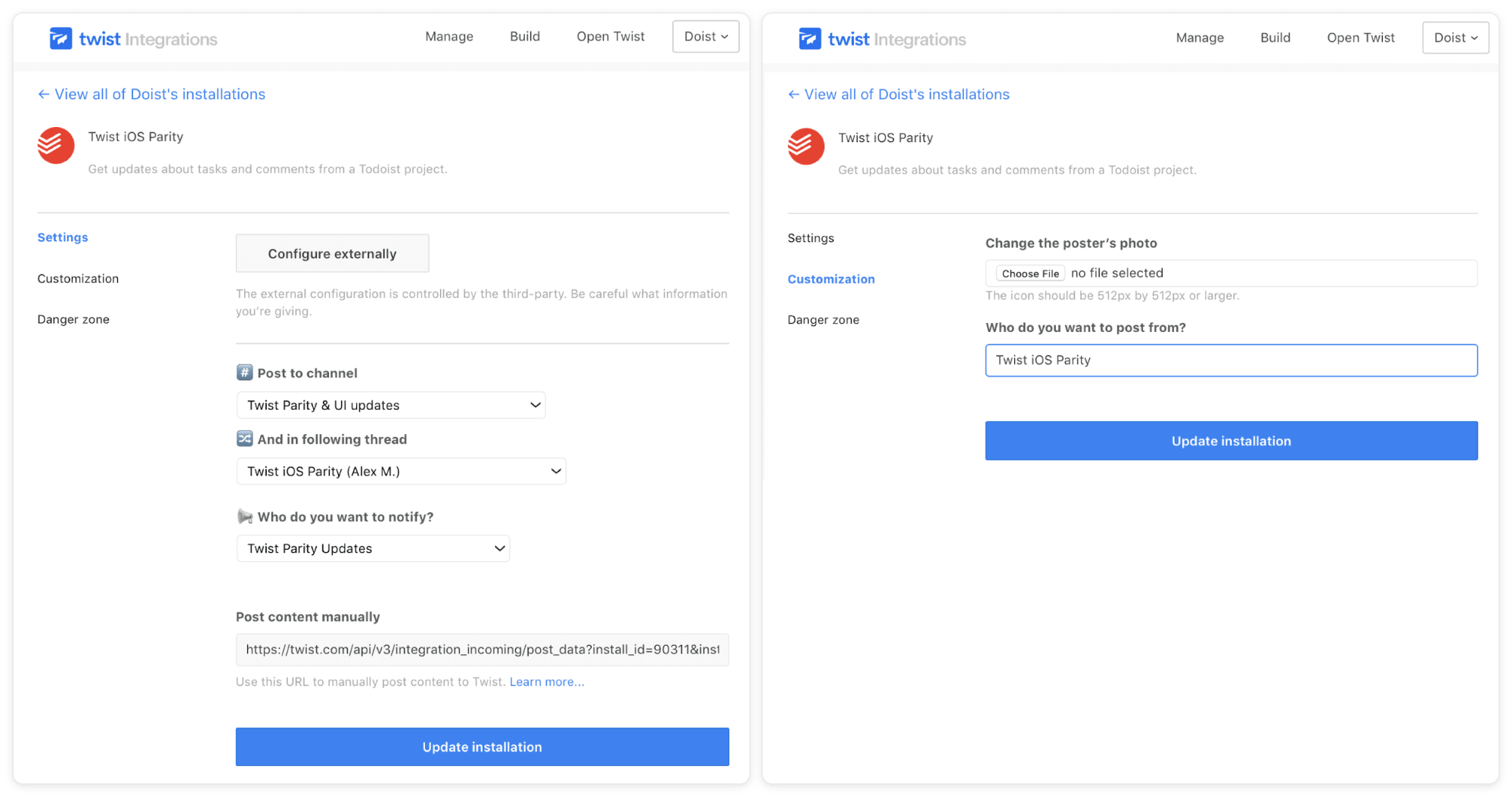Image resolution: width=1512 pixels, height=797 pixels.
Task: Click the megaphone icon beside Who do you want to notify
Action: pyautogui.click(x=244, y=516)
